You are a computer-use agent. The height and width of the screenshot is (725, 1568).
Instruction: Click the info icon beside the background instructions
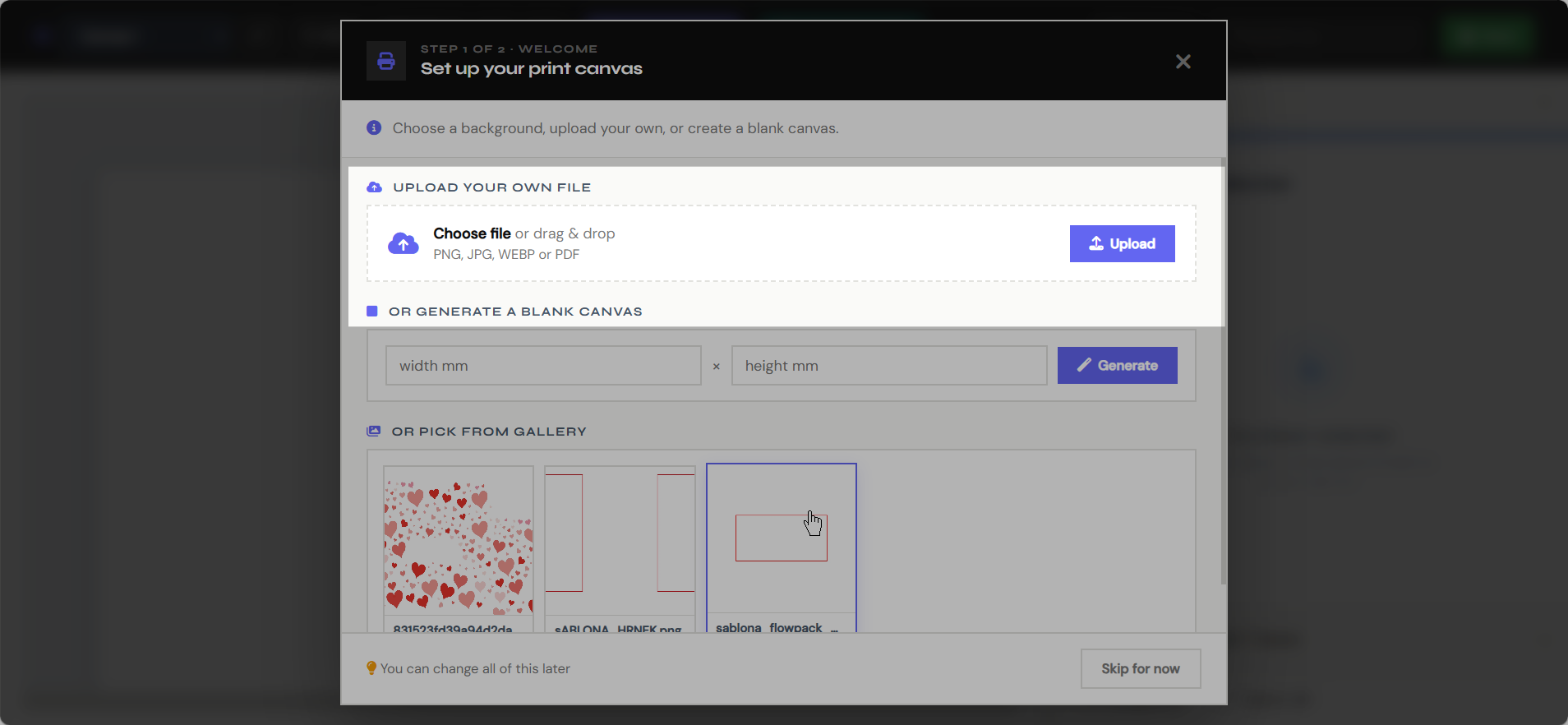pyautogui.click(x=374, y=128)
